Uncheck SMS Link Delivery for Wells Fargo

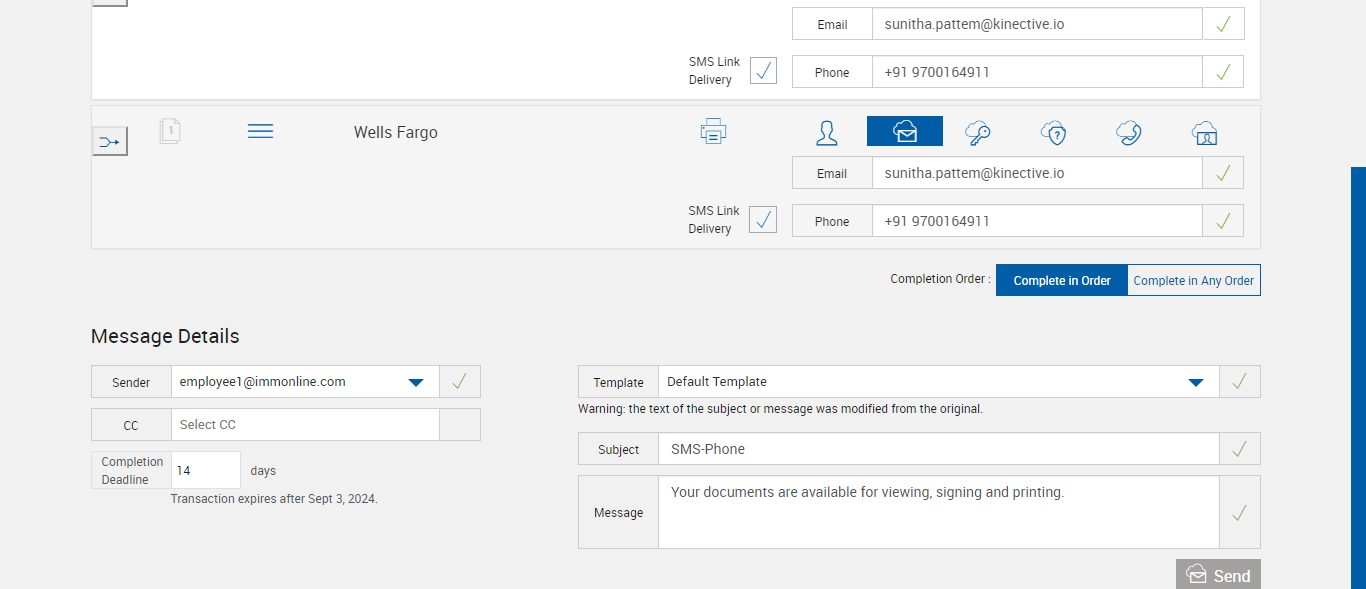[763, 220]
